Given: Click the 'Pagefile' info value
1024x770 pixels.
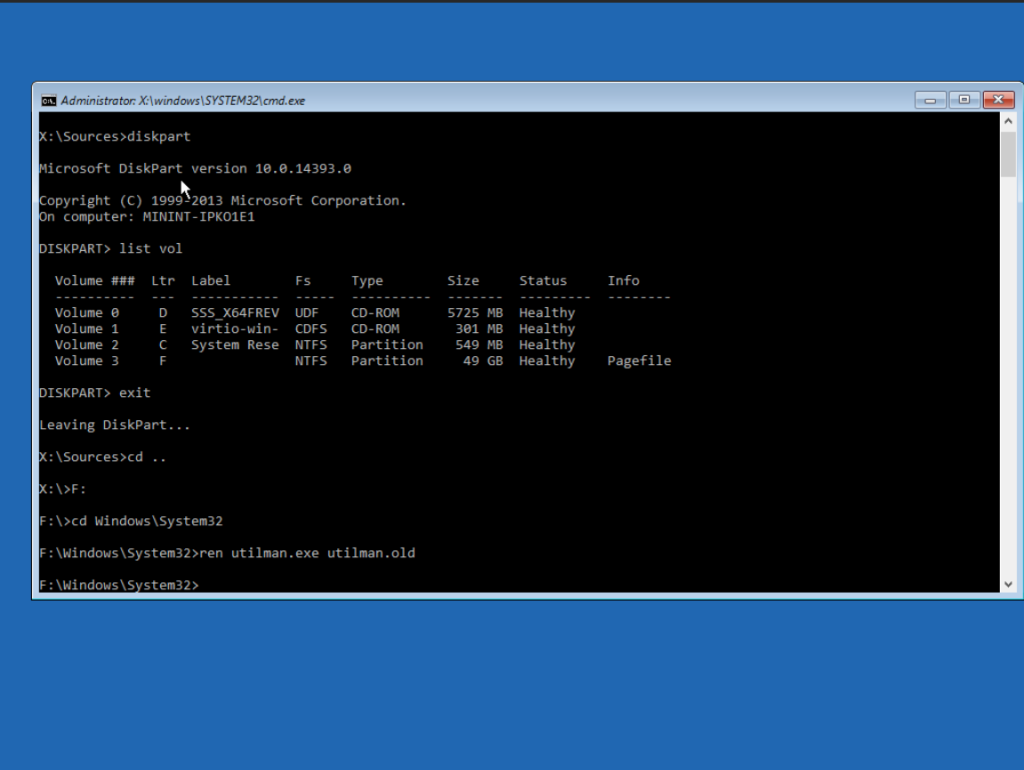Looking at the screenshot, I should point(639,361).
